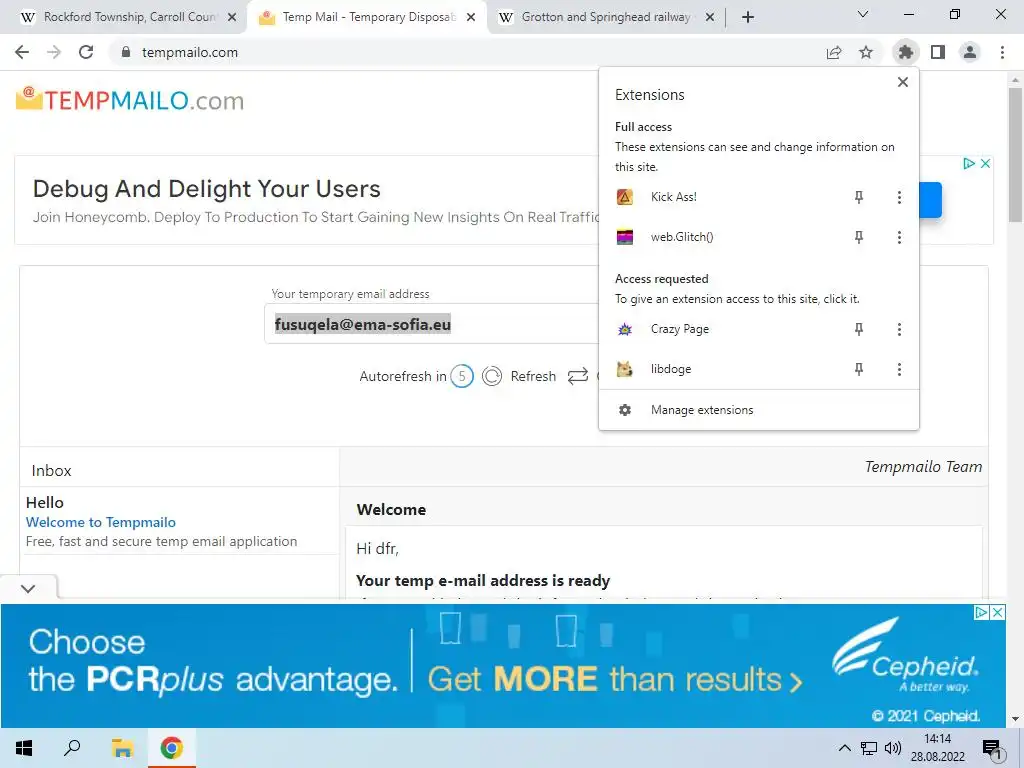Open the Extensions puzzle icon in toolbar
The image size is (1024, 768).
tap(905, 52)
